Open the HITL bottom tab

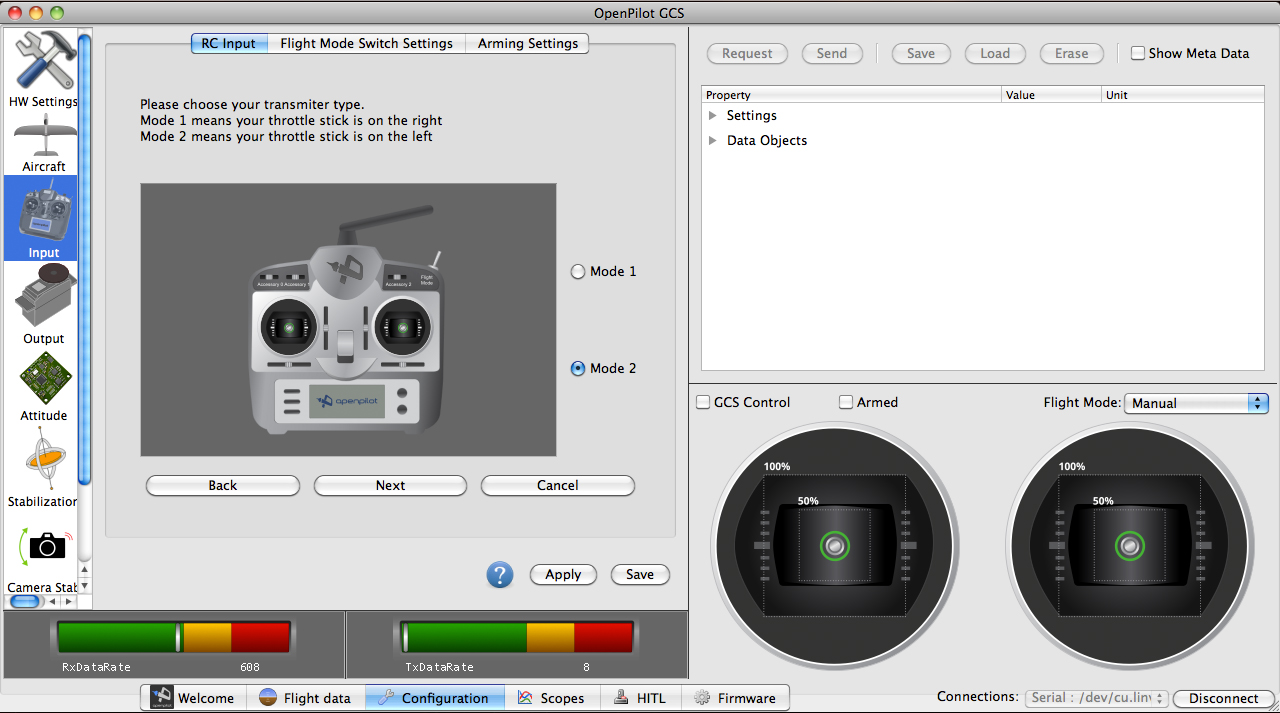pos(639,698)
